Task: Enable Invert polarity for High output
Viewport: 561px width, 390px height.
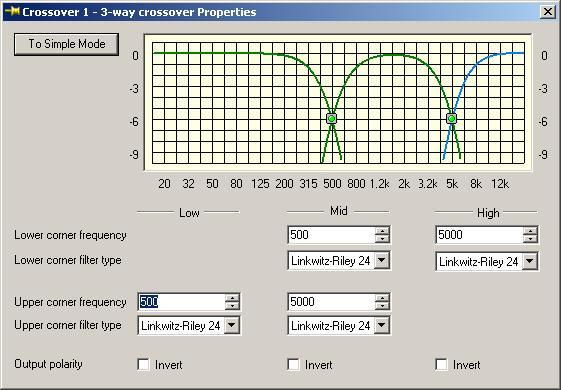Action: click(442, 365)
